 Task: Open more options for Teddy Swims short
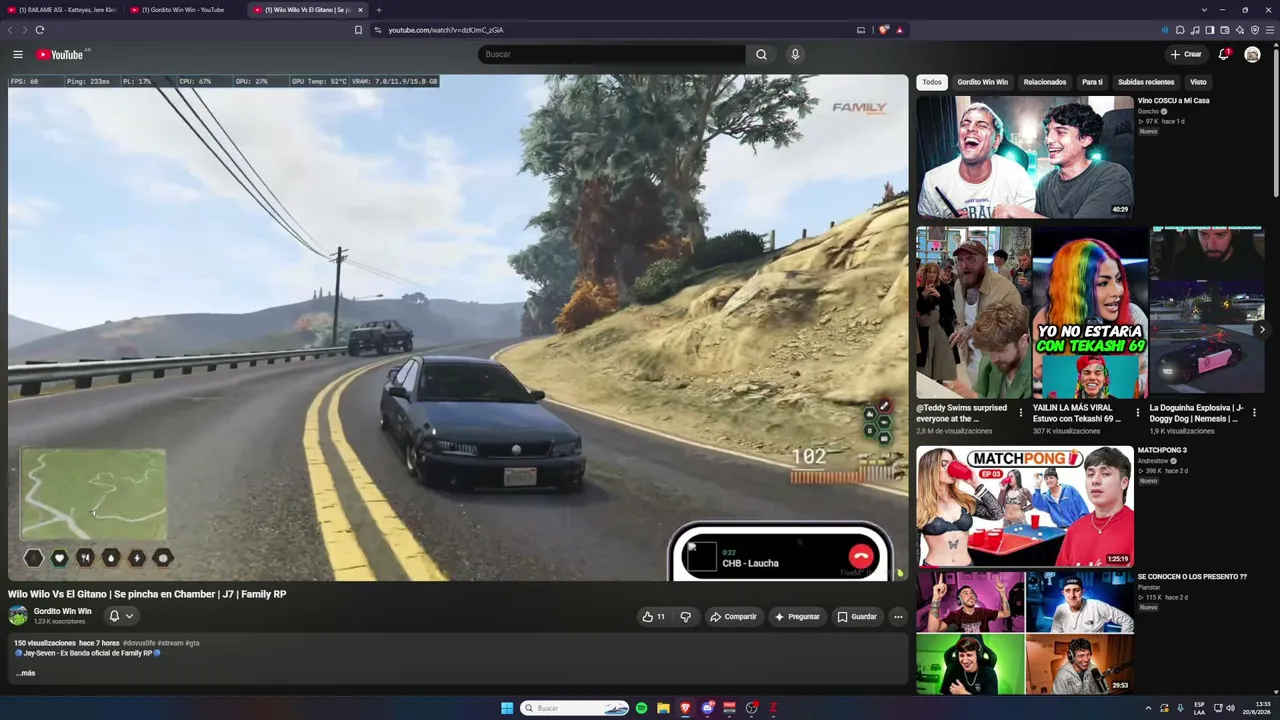pos(1021,412)
